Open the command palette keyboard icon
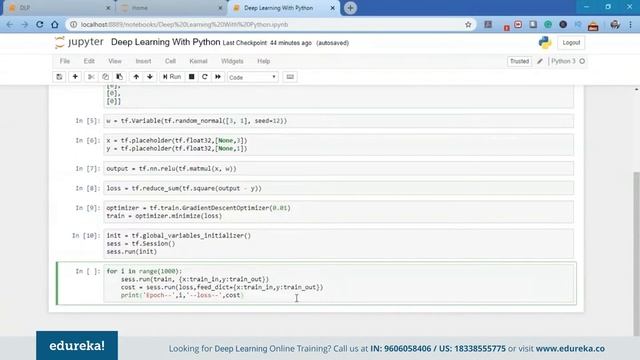 point(290,77)
